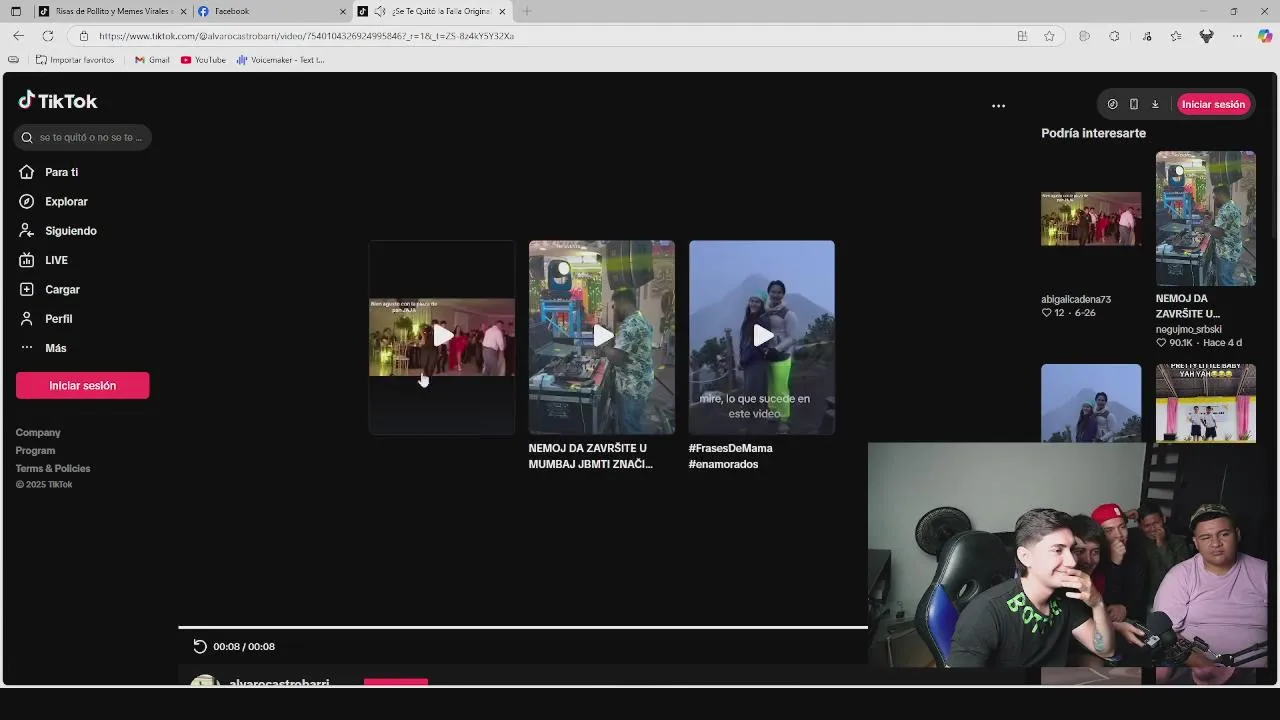This screenshot has width=1280, height=720.
Task: Add page to favorites star
Action: [x=1049, y=36]
